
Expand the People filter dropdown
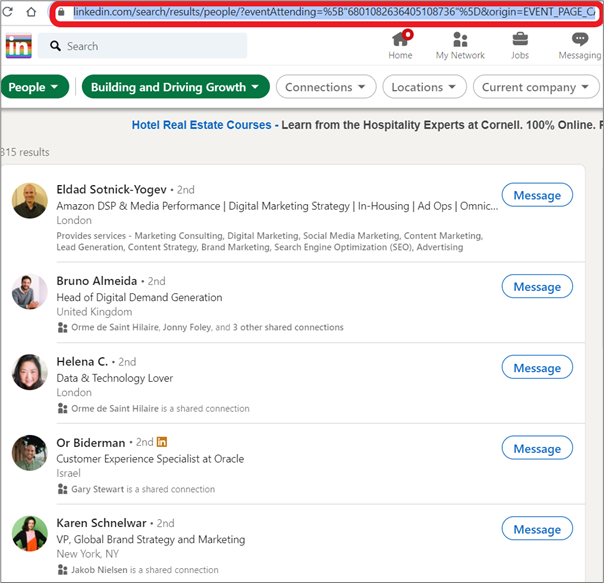tap(35, 87)
